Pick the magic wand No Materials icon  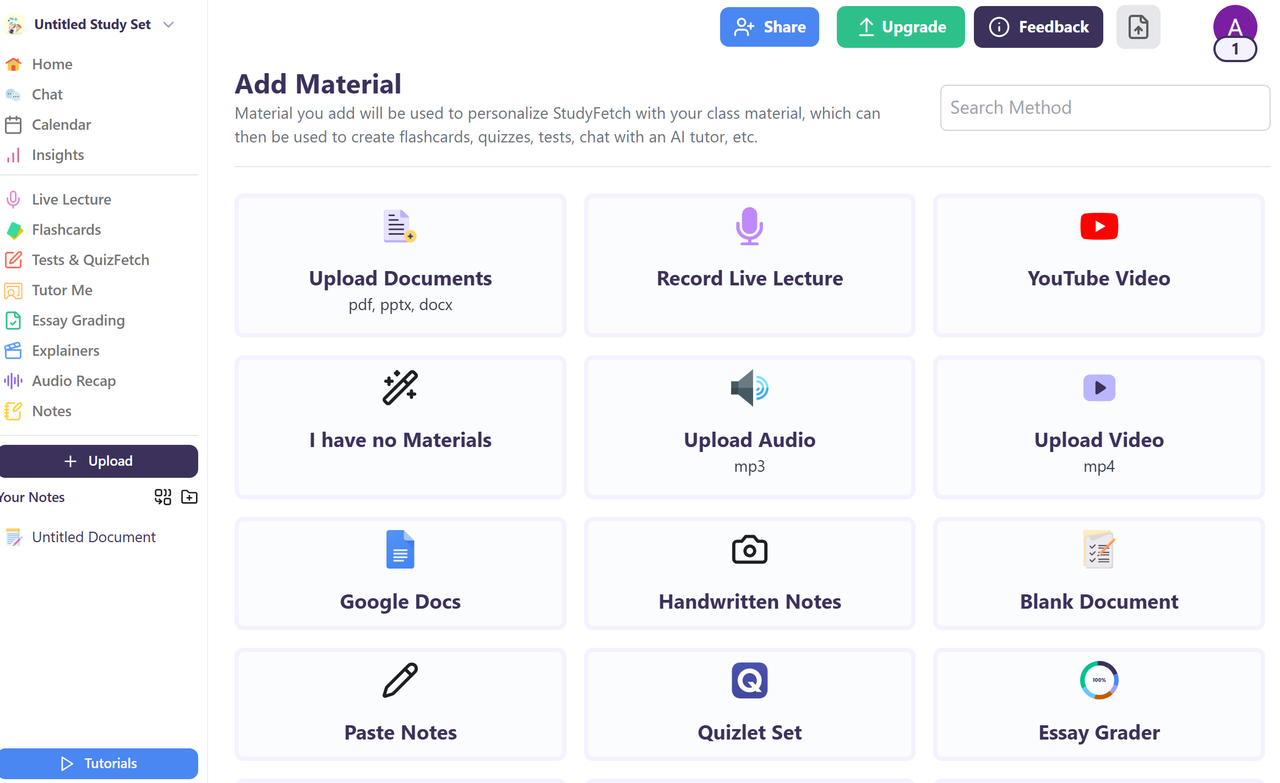400,388
